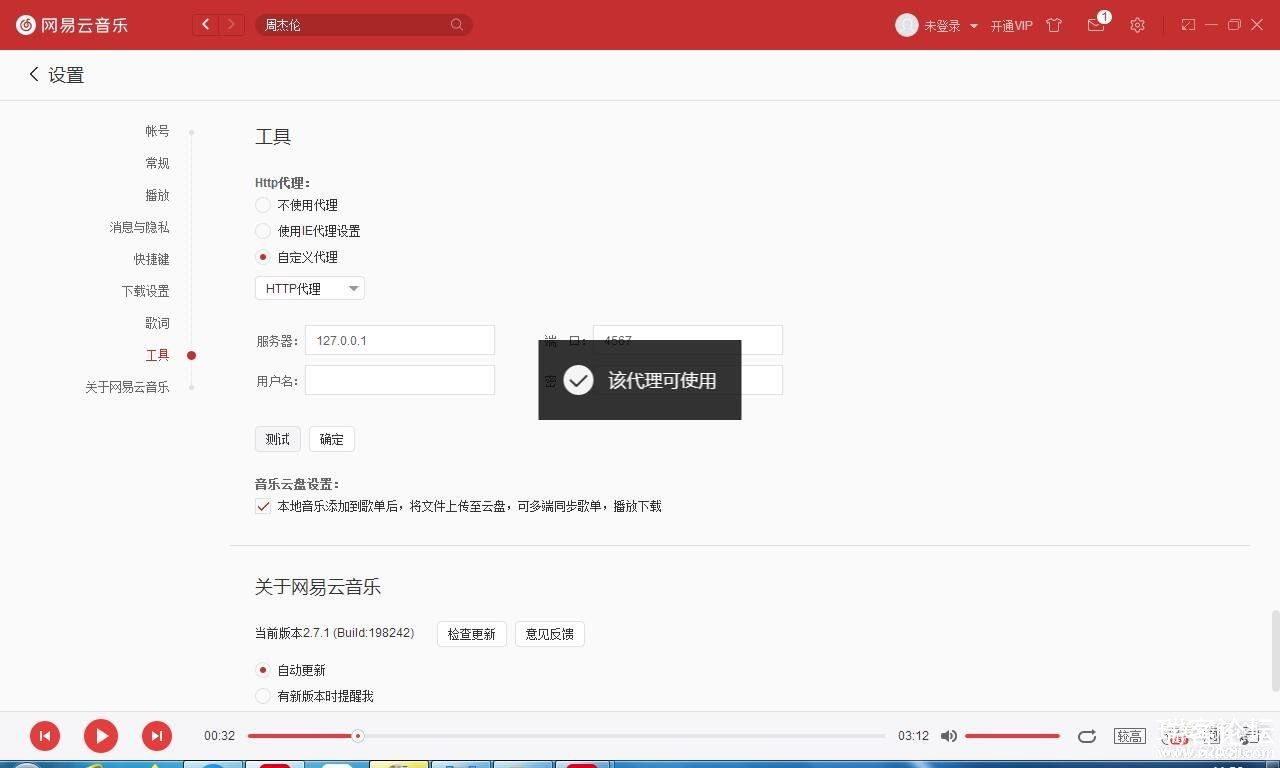Adjust the volume slider

click(x=1012, y=736)
